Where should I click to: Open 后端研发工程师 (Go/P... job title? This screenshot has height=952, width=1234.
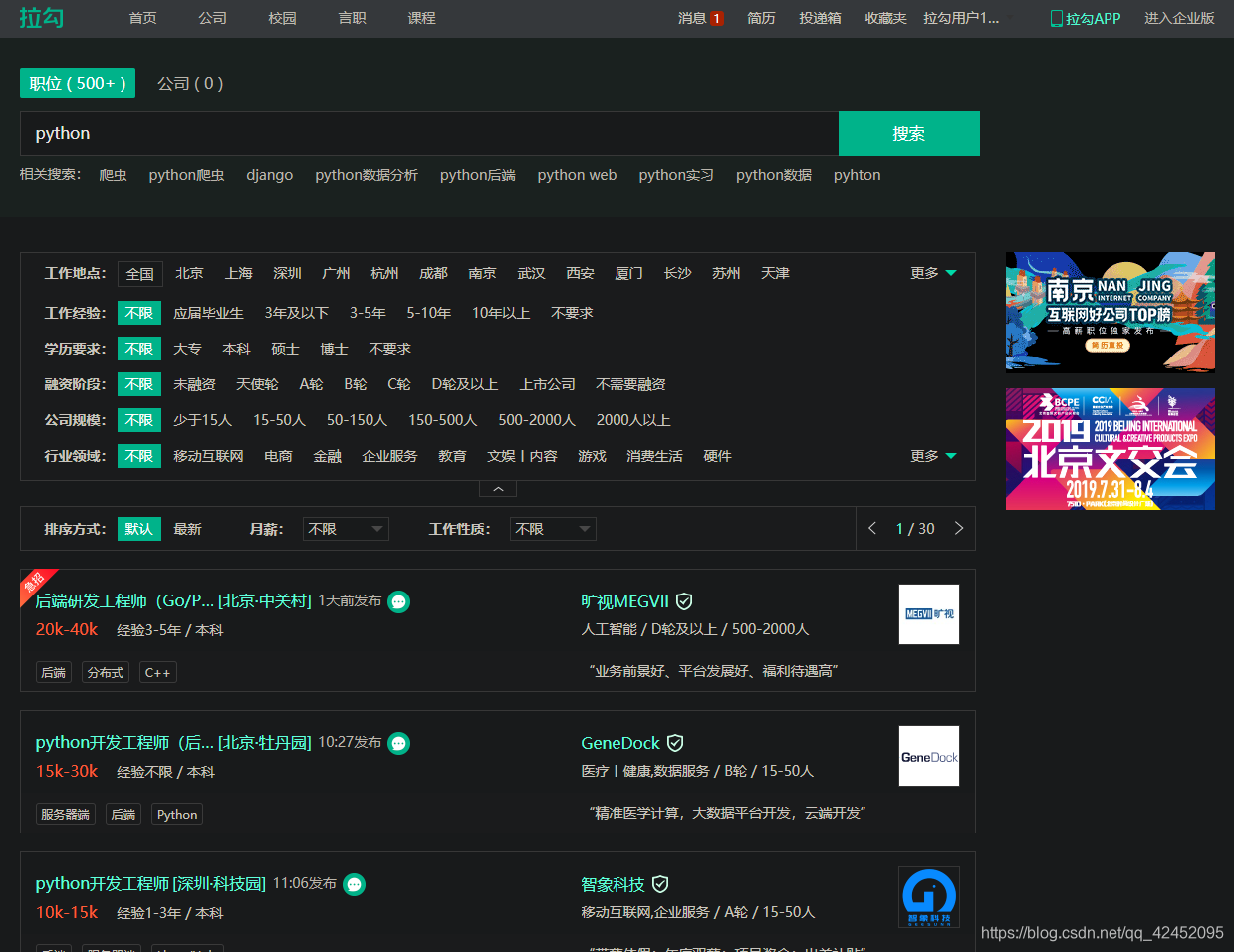tap(173, 601)
